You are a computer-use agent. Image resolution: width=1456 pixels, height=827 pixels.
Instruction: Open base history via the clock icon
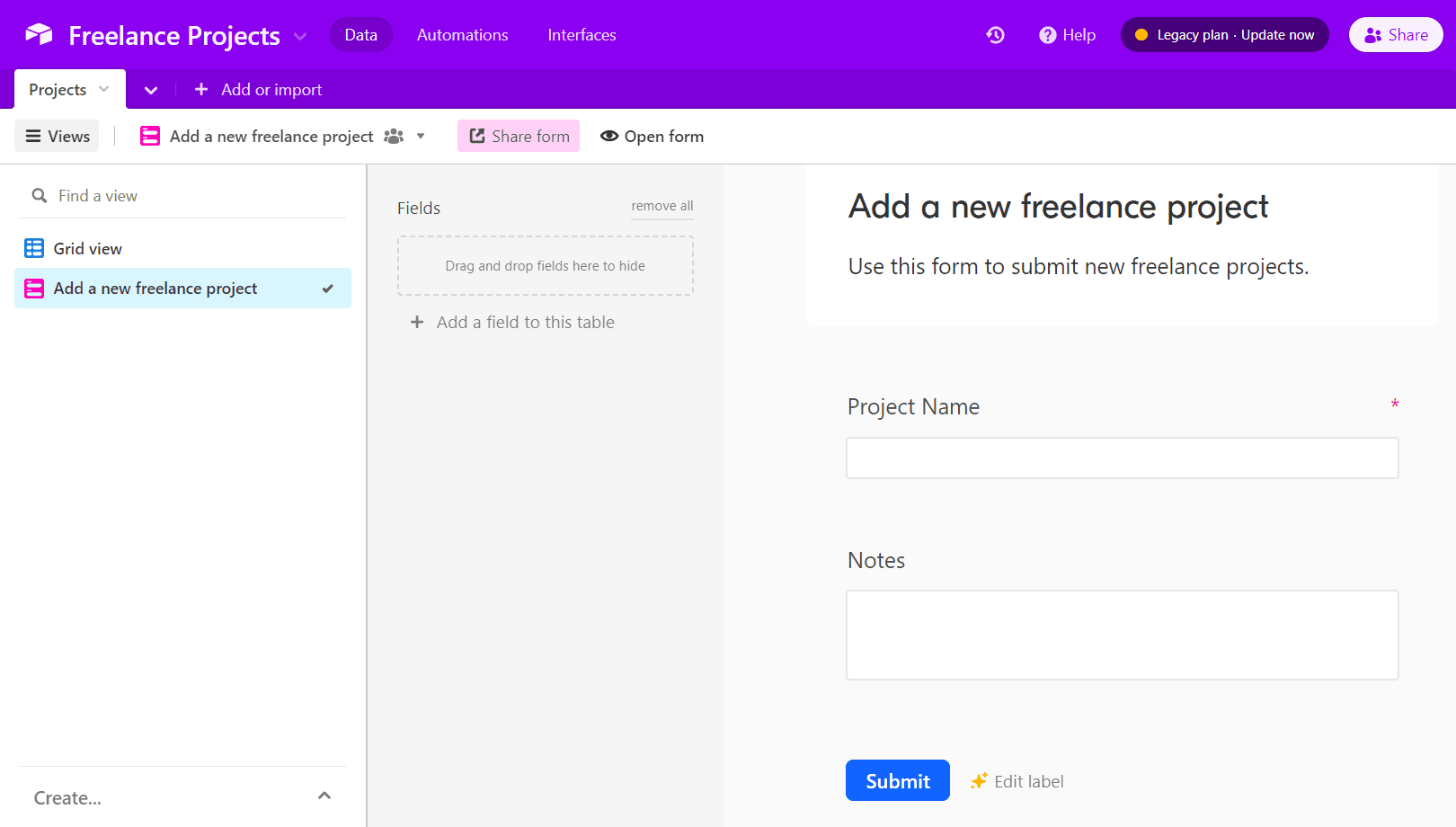pos(995,34)
